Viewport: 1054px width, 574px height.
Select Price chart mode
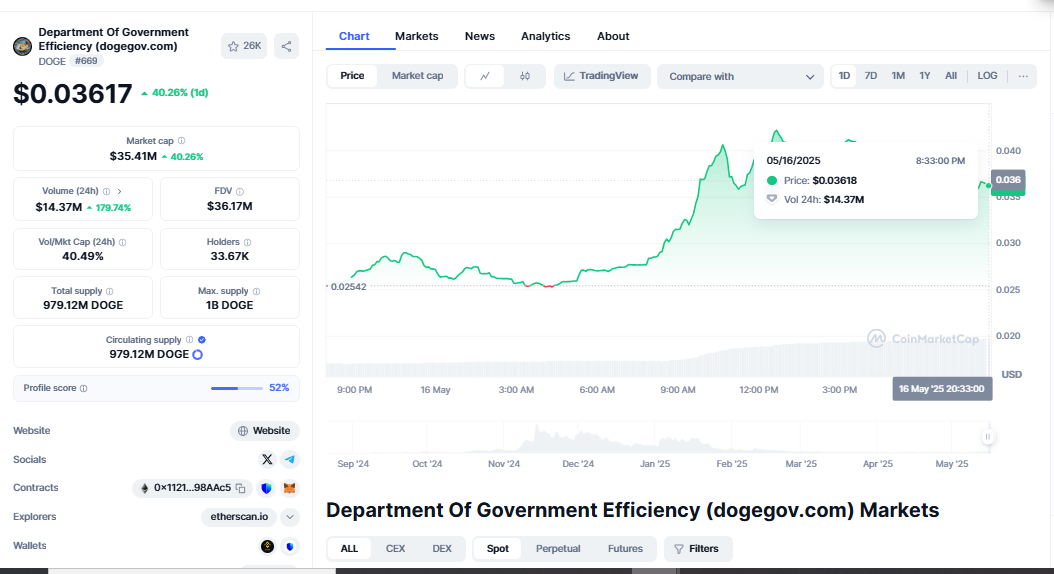[x=352, y=76]
